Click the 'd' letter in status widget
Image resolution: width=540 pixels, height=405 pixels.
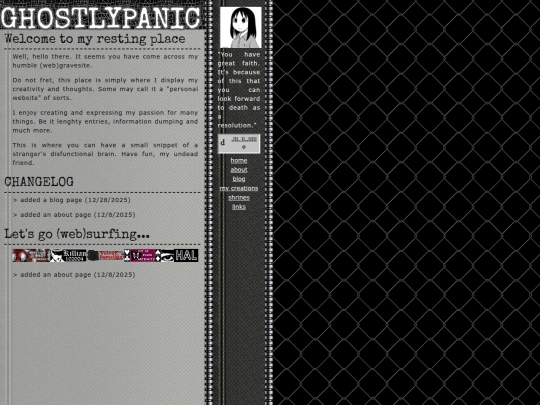223,142
